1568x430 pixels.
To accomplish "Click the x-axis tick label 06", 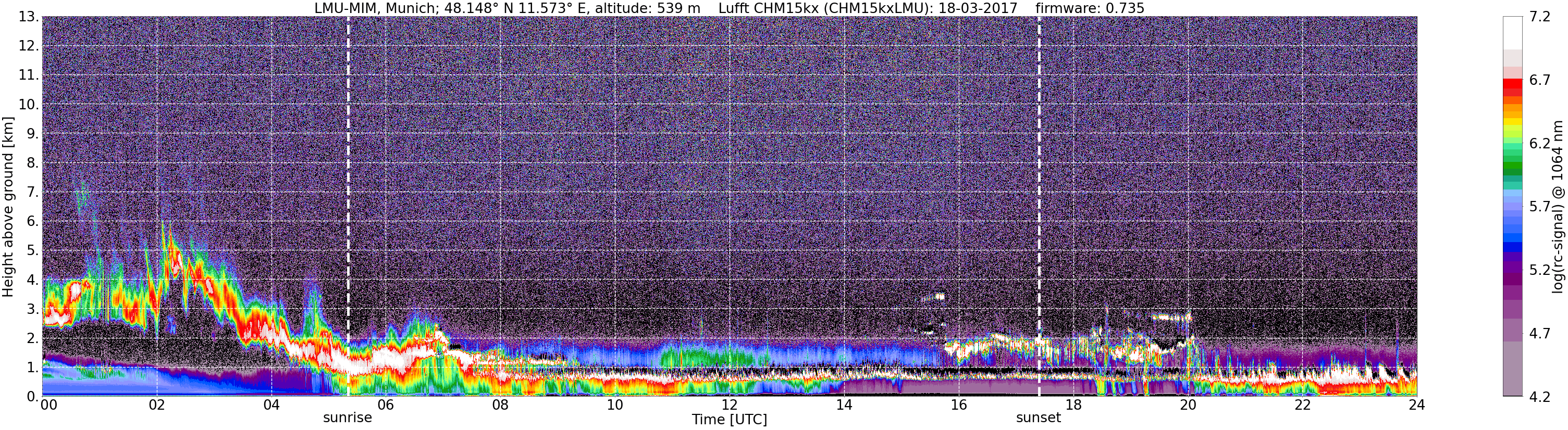I will pos(386,405).
